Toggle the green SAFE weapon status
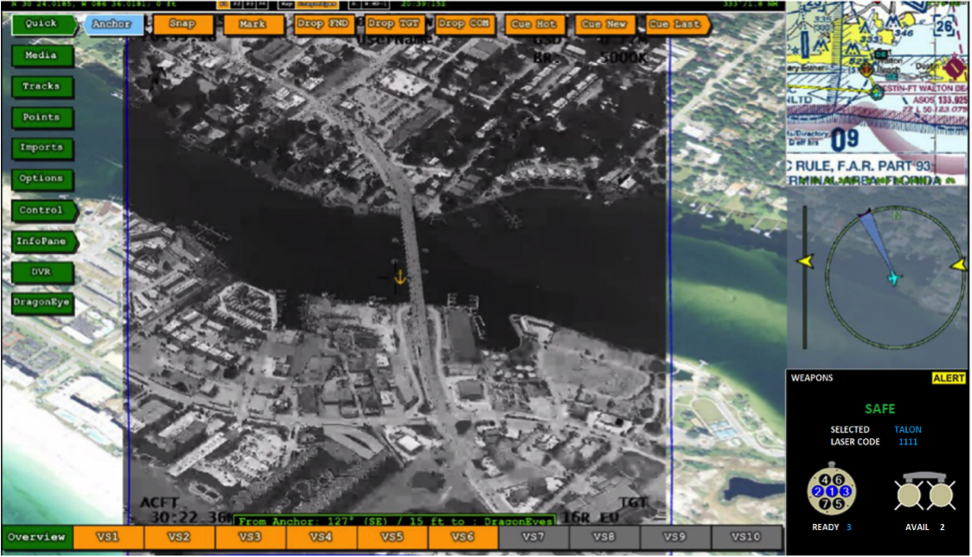 pyautogui.click(x=879, y=409)
